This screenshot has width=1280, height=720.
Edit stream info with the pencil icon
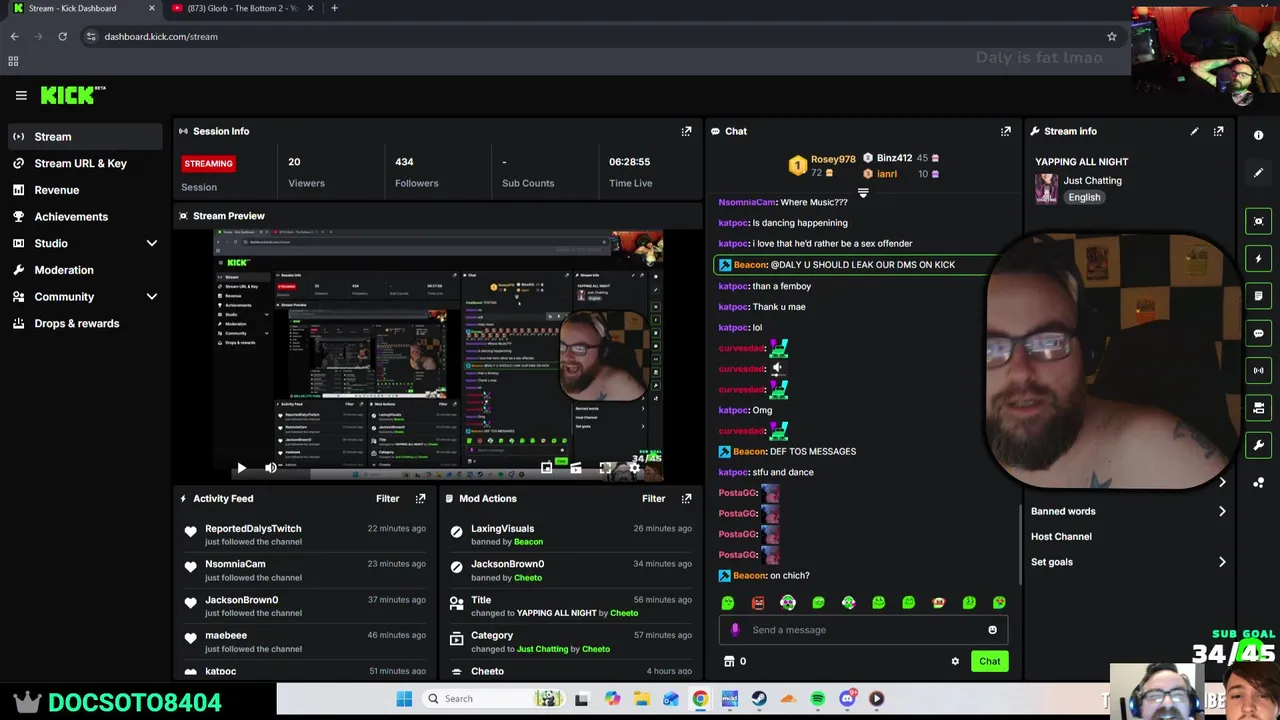[1194, 131]
